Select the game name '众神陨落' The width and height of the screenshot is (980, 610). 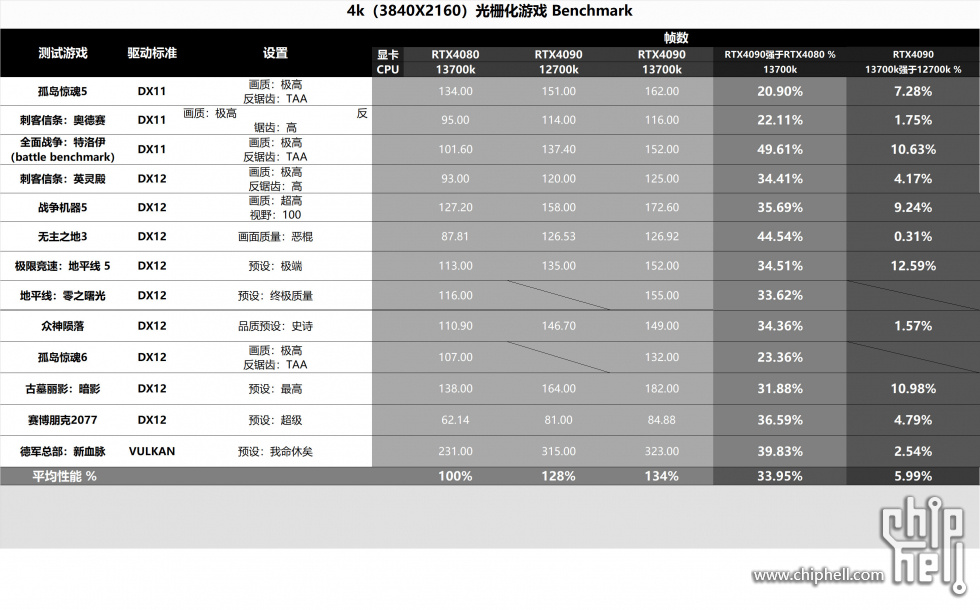click(x=62, y=326)
